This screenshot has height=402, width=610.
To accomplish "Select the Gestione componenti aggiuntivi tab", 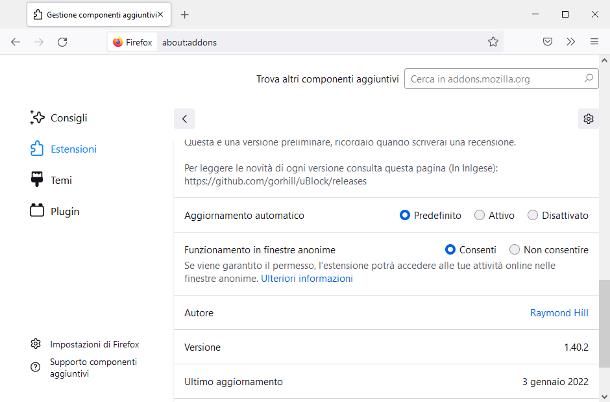I will [99, 15].
